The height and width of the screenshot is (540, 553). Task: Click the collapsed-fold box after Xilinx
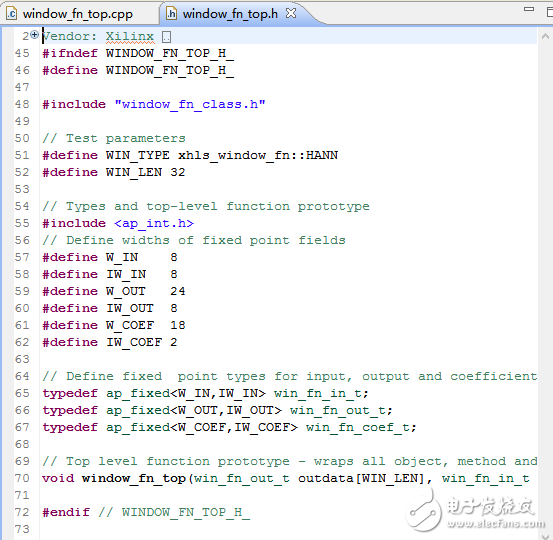166,37
